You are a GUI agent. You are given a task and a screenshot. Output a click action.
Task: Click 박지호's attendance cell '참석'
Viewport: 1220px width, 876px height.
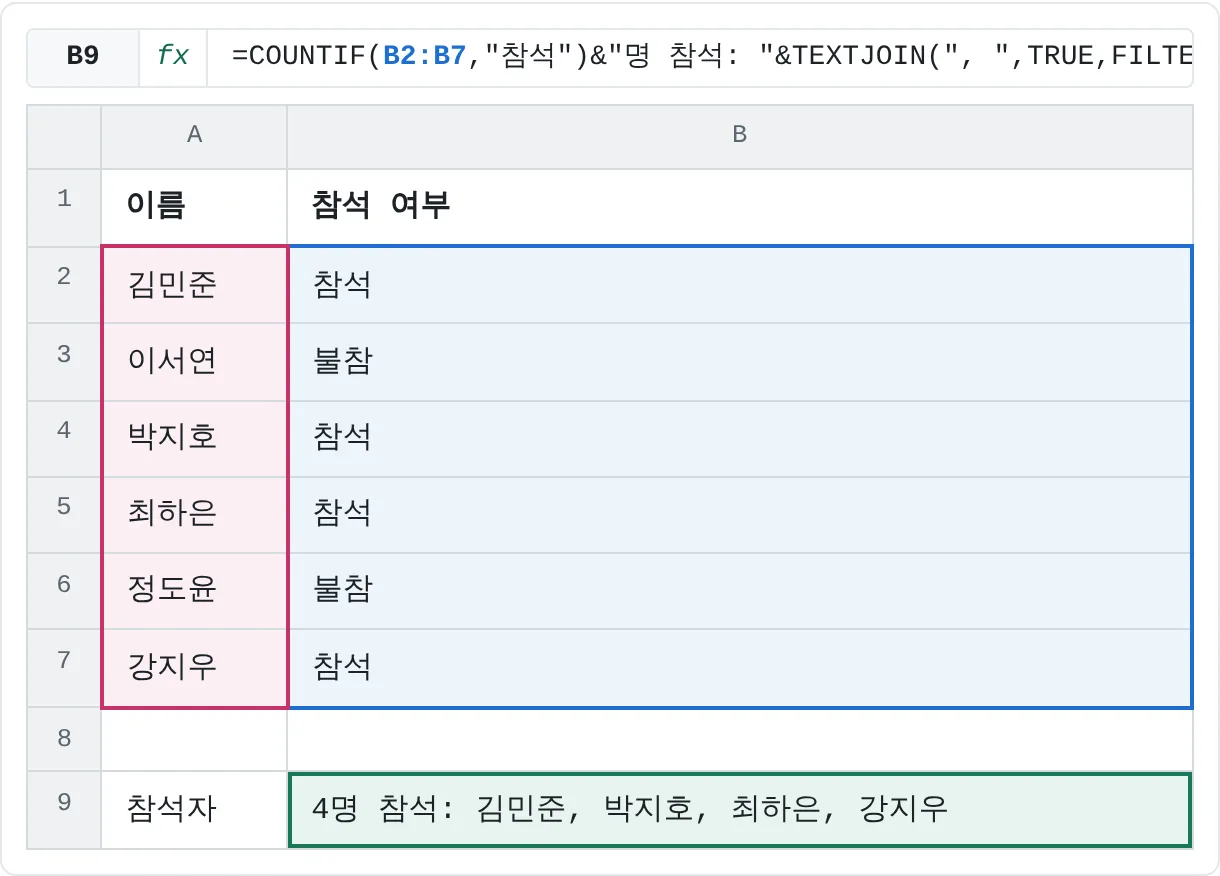click(740, 438)
